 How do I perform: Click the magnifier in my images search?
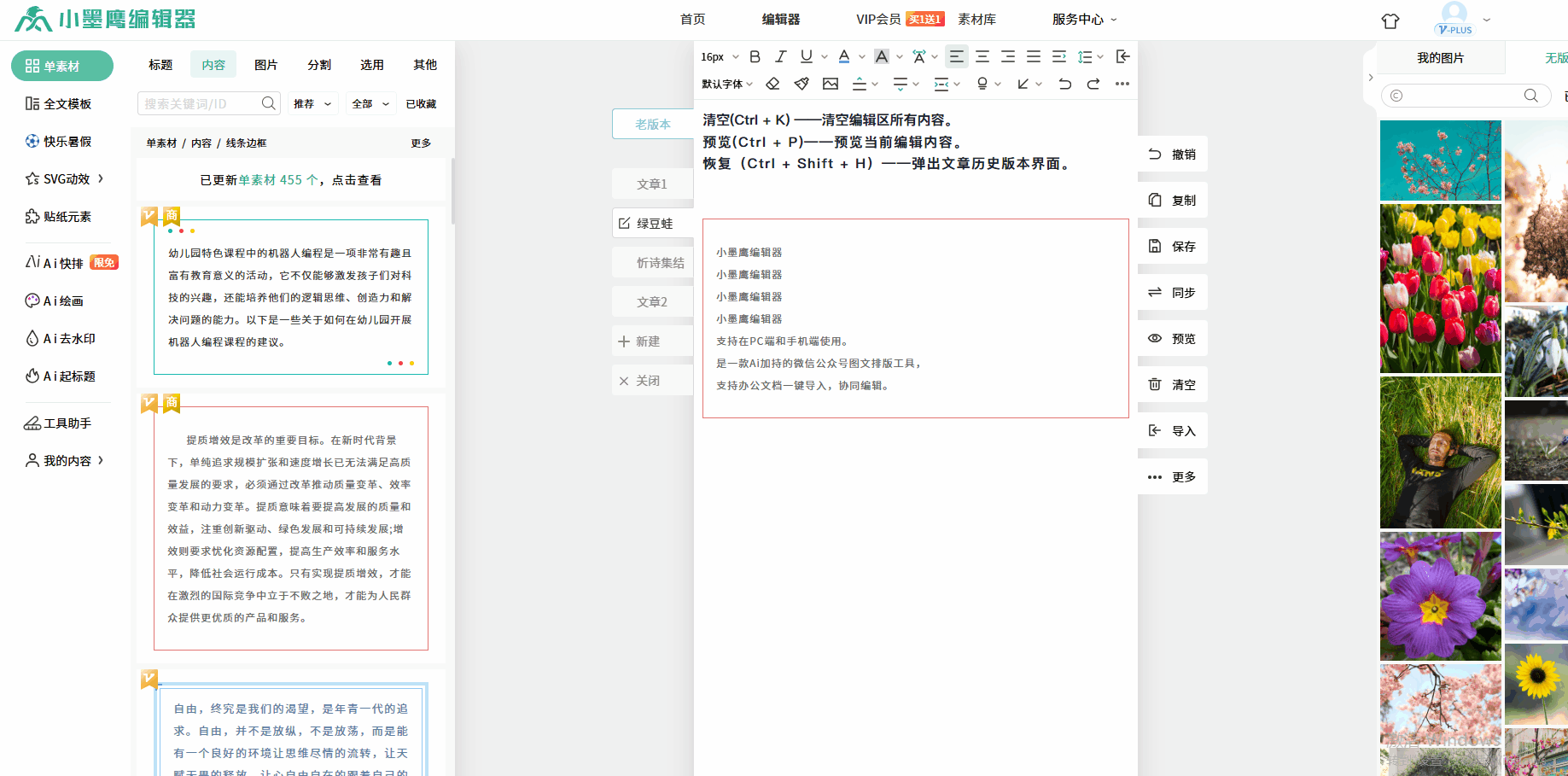click(1531, 96)
